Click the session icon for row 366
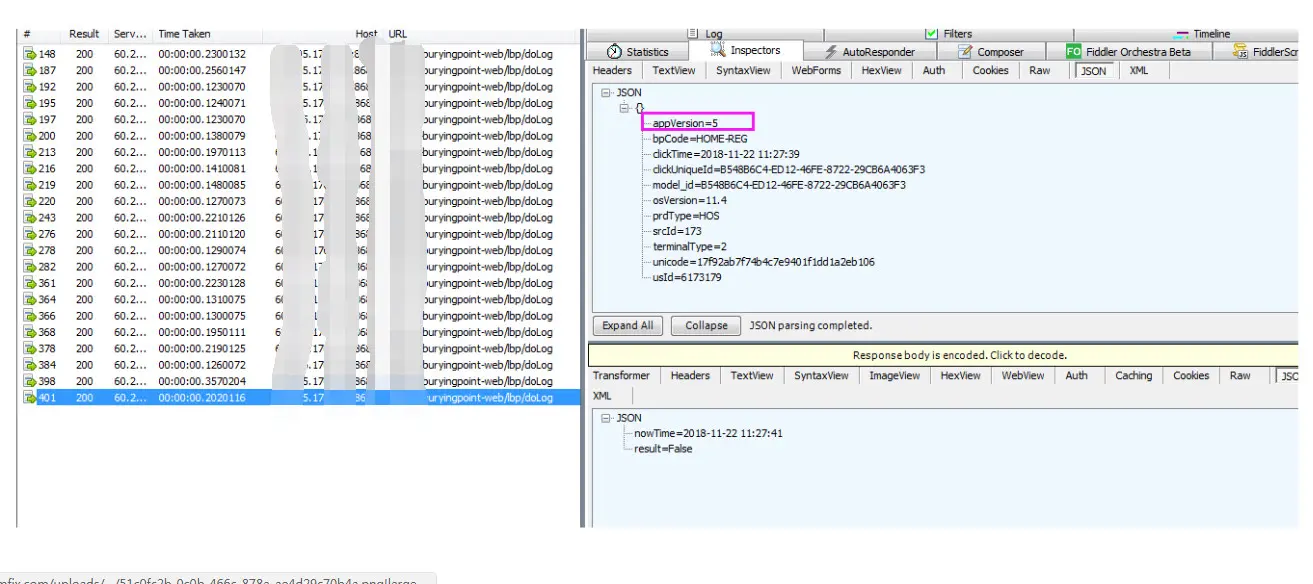The image size is (1313, 584). pos(30,316)
